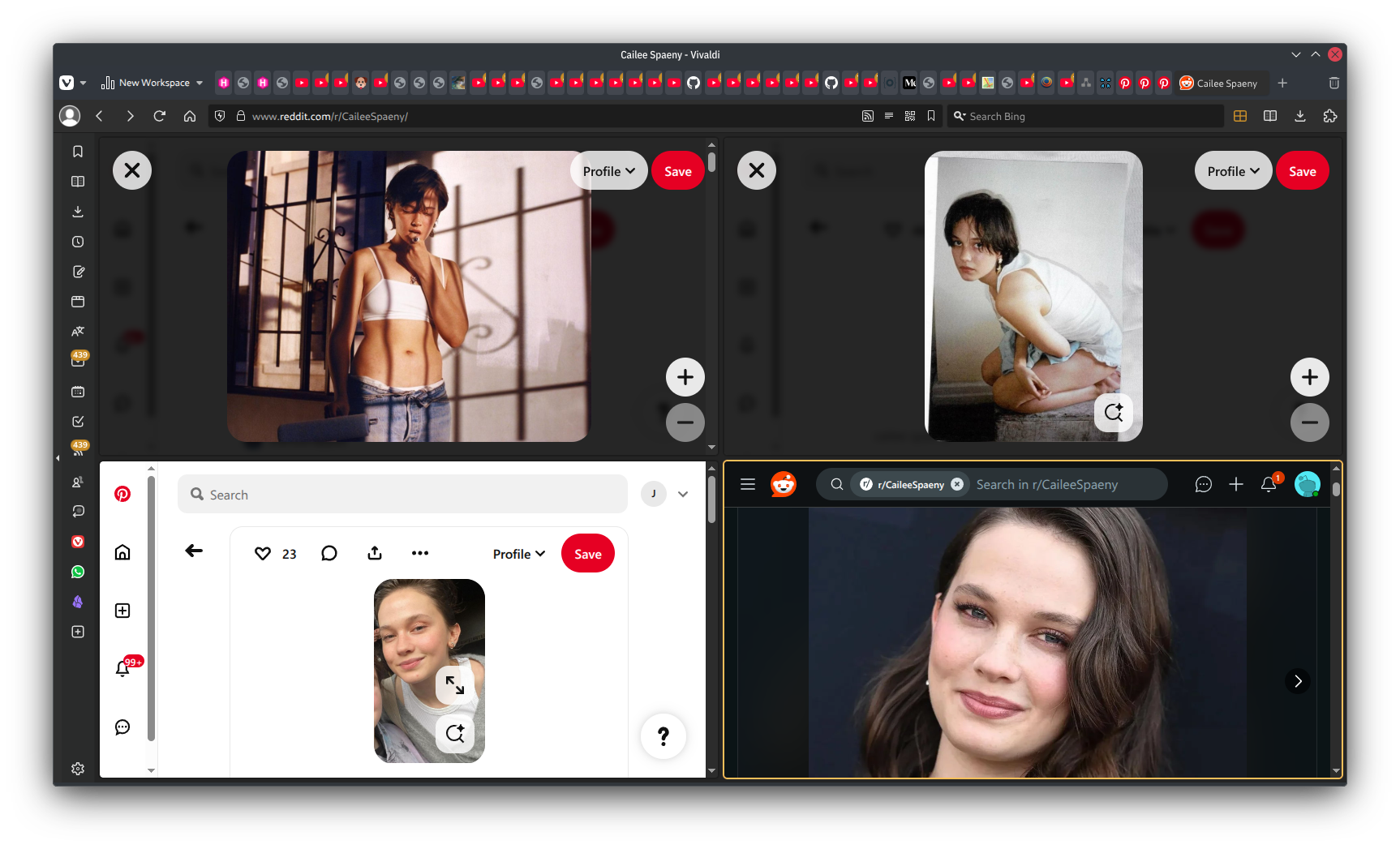Open the WhatsApp web panel

(78, 572)
